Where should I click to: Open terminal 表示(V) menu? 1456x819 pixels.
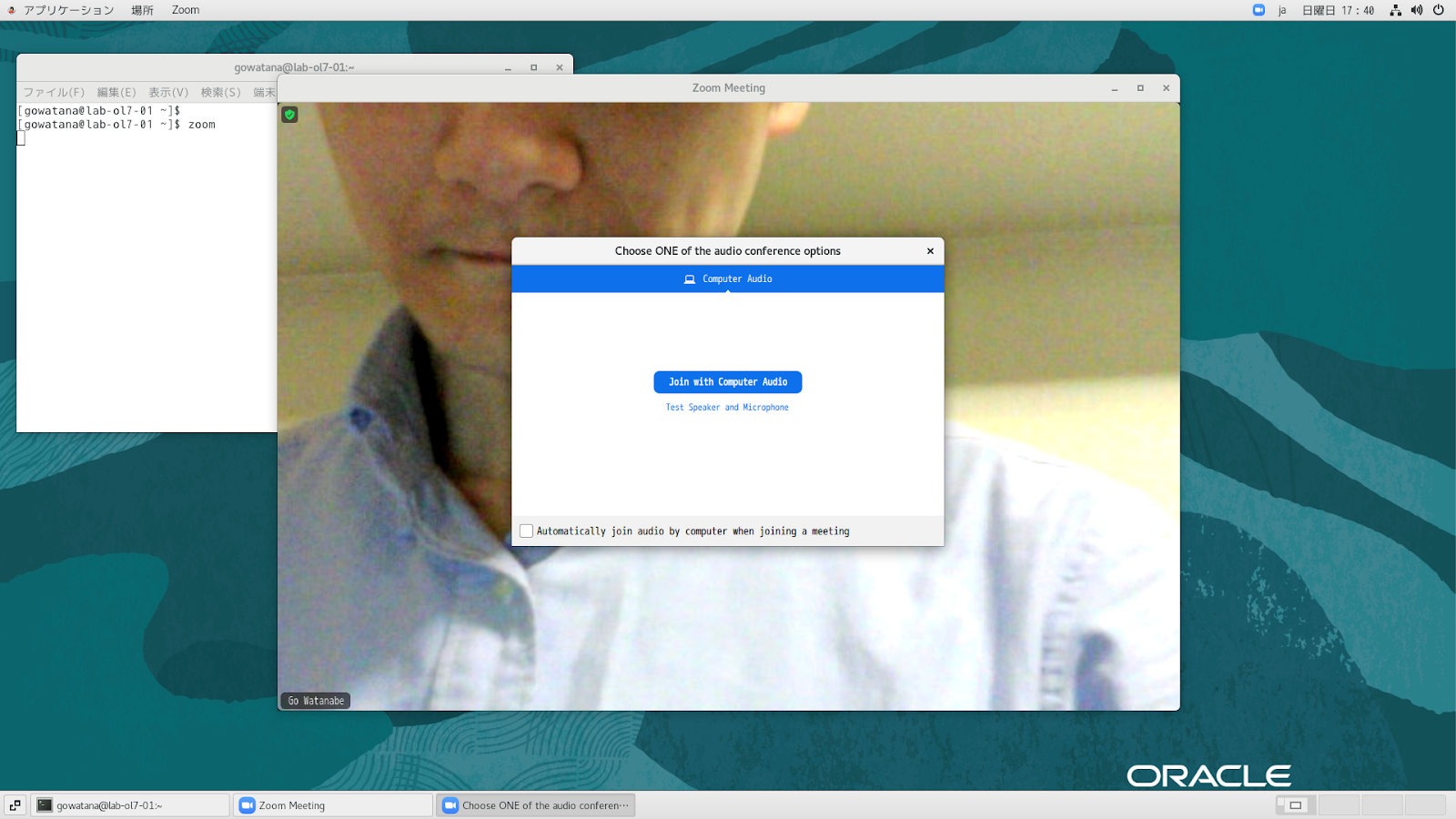pyautogui.click(x=168, y=93)
